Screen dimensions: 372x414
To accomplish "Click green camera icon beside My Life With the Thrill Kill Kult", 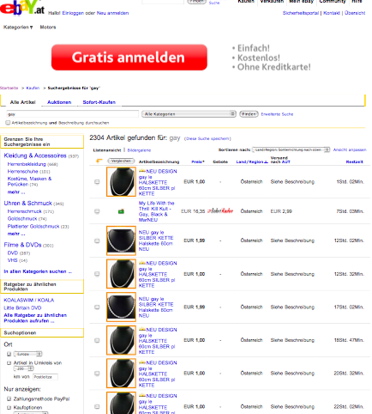I will pos(121,211).
